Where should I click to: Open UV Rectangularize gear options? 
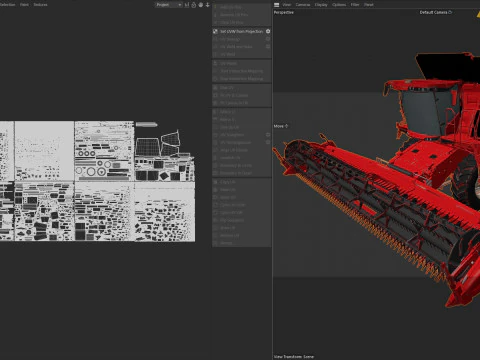pyautogui.click(x=268, y=142)
